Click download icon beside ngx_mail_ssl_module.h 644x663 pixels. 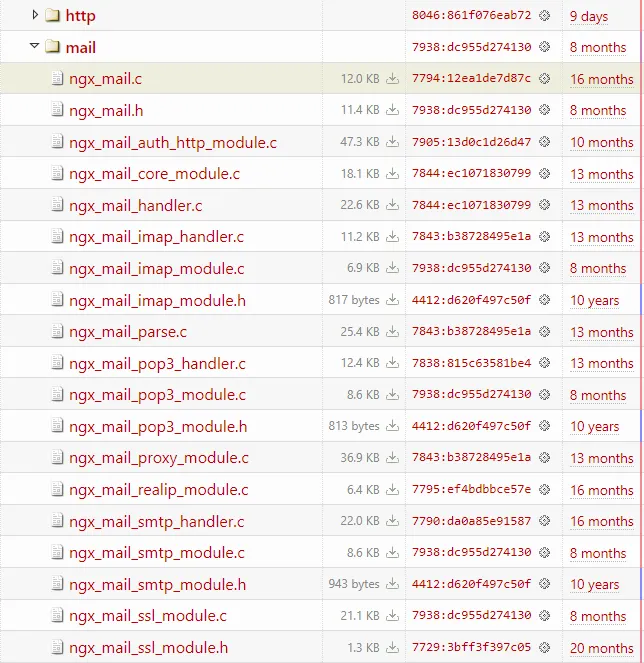pyautogui.click(x=393, y=648)
